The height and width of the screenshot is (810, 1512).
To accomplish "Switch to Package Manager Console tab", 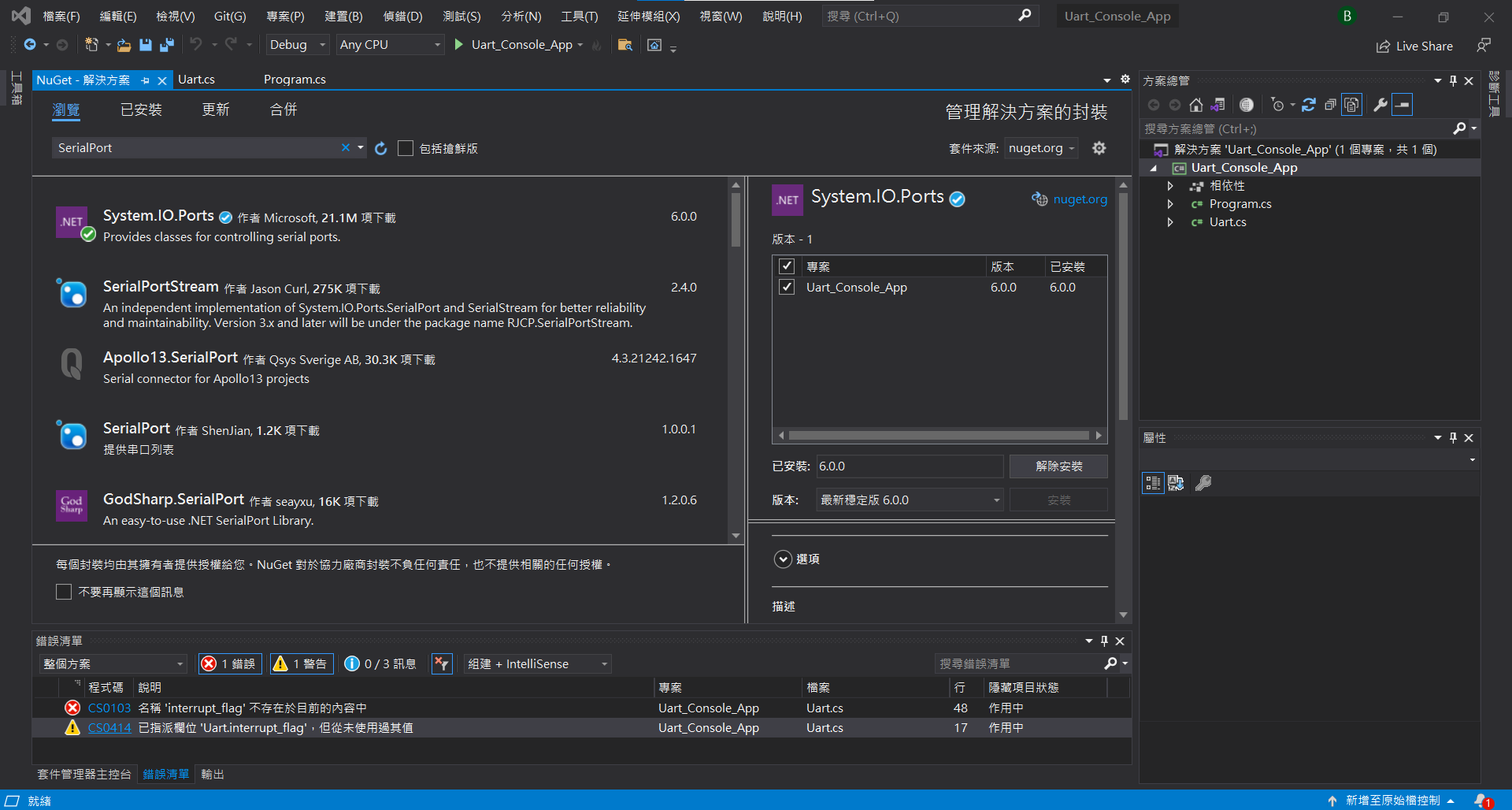I will point(84,775).
